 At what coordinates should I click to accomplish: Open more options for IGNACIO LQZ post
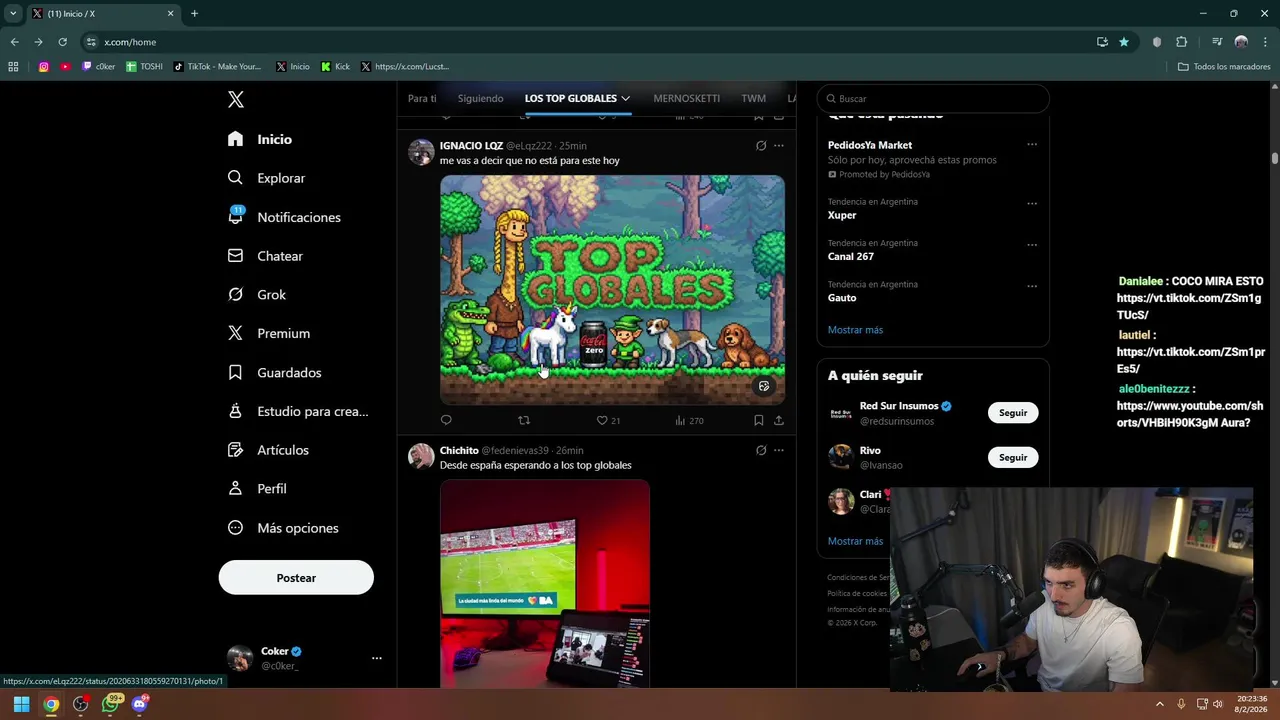(779, 146)
